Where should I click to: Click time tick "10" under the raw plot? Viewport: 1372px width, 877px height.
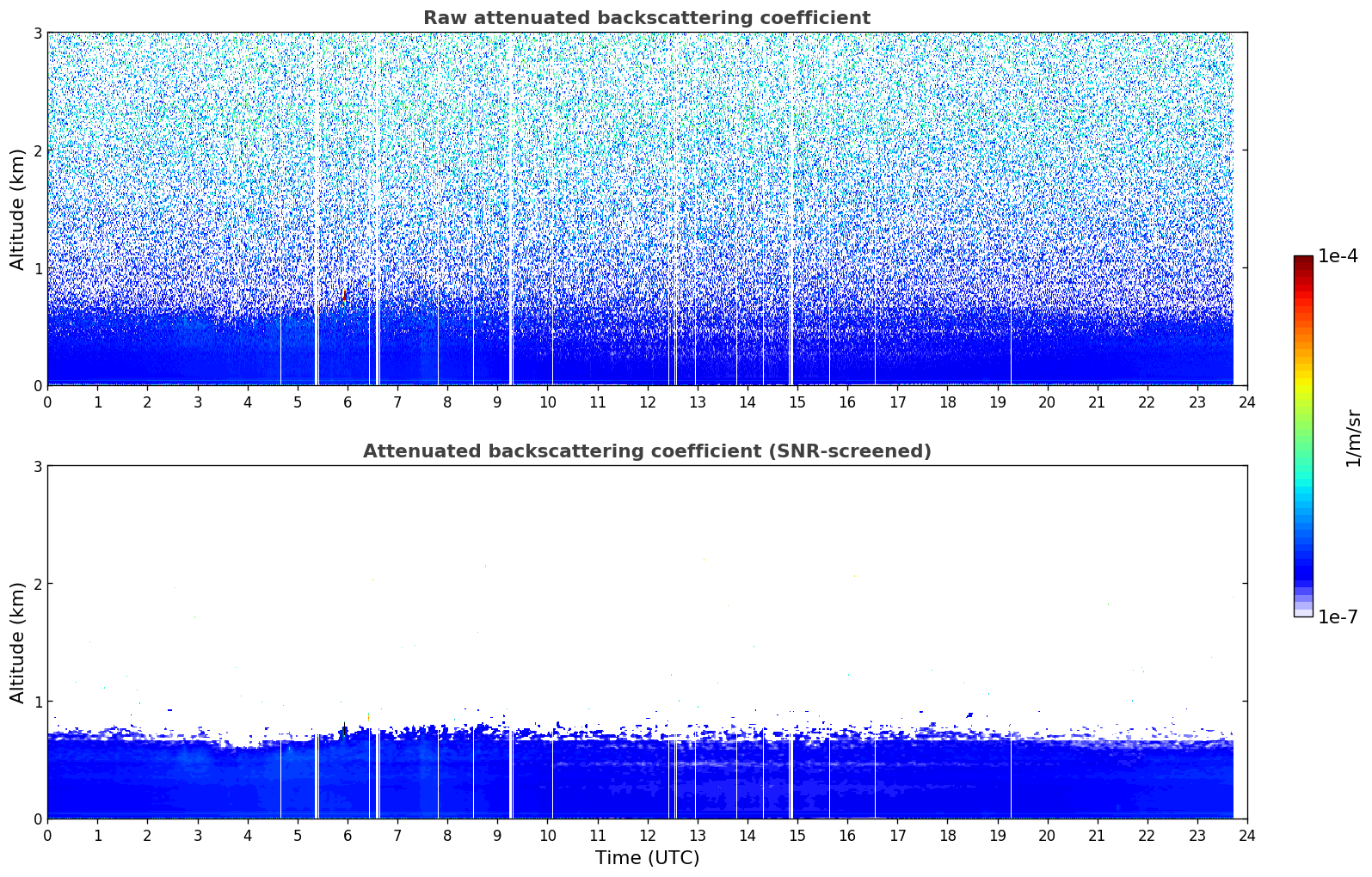tap(547, 402)
